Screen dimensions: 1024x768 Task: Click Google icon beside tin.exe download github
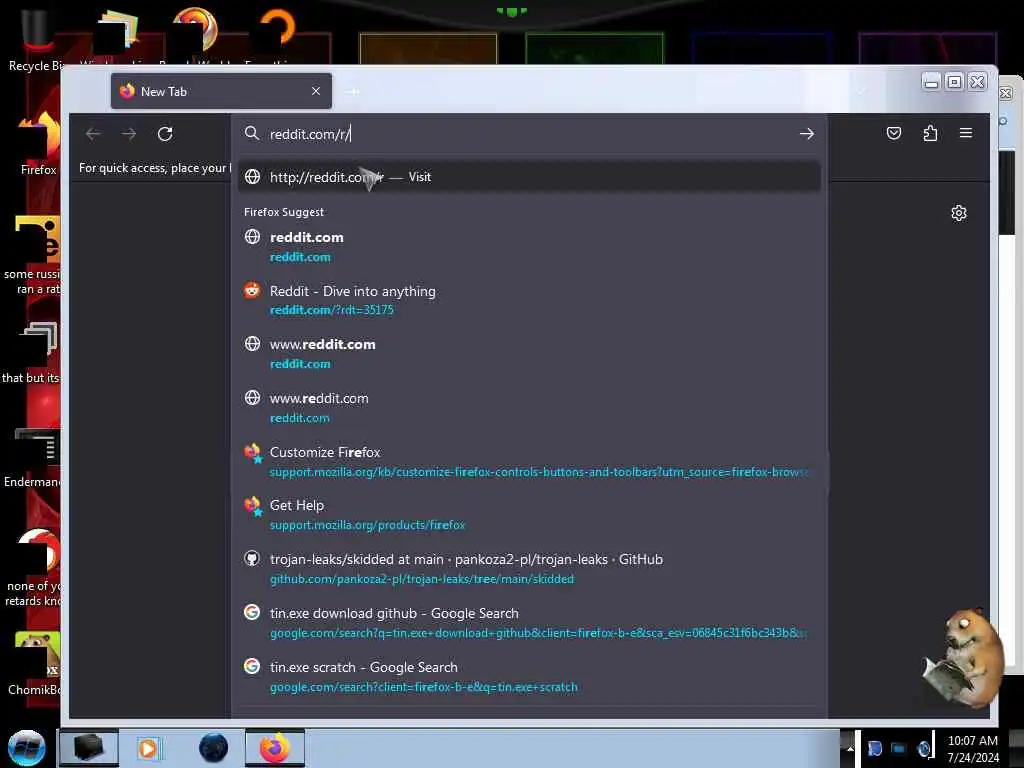pyautogui.click(x=252, y=612)
